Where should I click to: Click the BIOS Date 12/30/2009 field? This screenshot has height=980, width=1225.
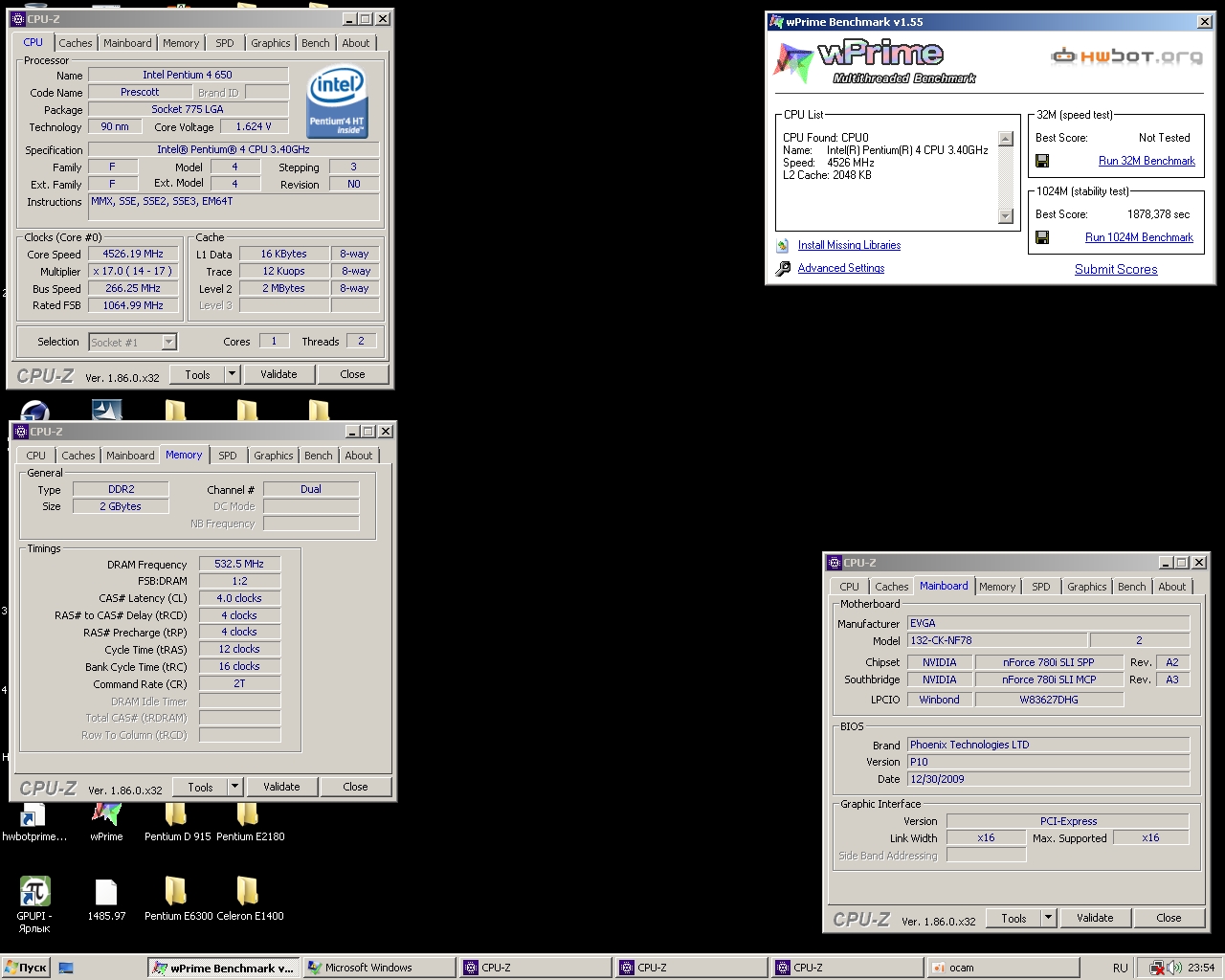coord(1048,779)
